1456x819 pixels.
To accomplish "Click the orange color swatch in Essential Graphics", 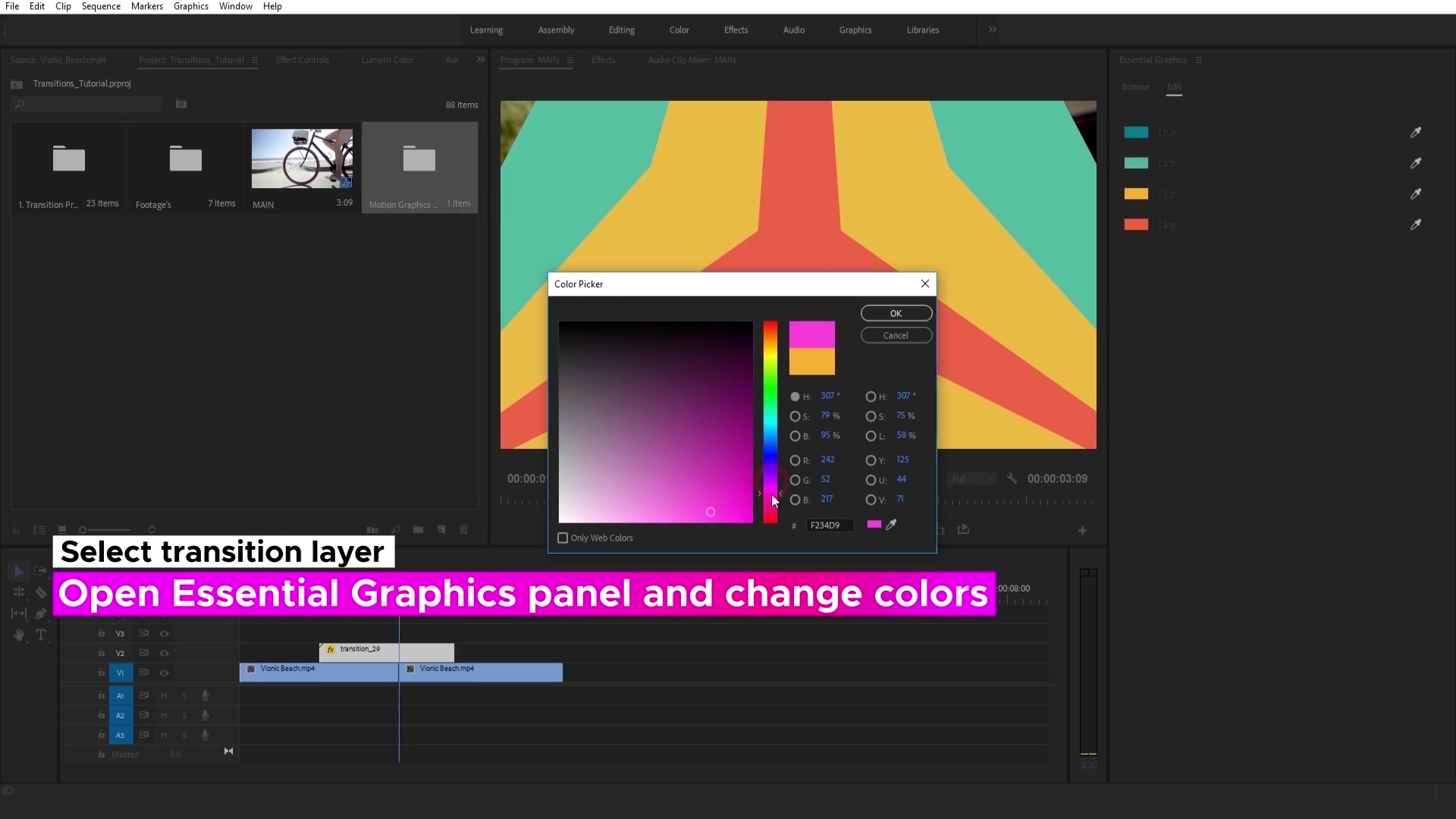I will pyautogui.click(x=1135, y=194).
